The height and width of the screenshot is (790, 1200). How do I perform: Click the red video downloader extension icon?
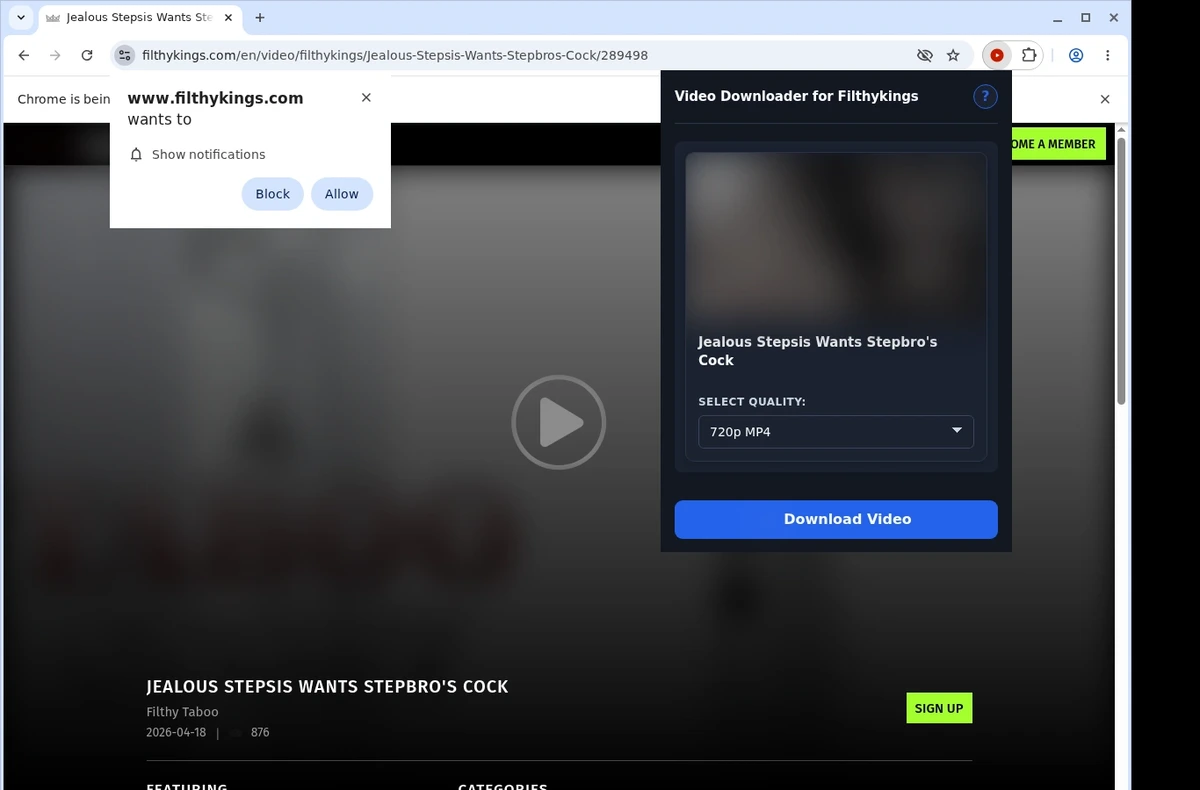pyautogui.click(x=997, y=56)
